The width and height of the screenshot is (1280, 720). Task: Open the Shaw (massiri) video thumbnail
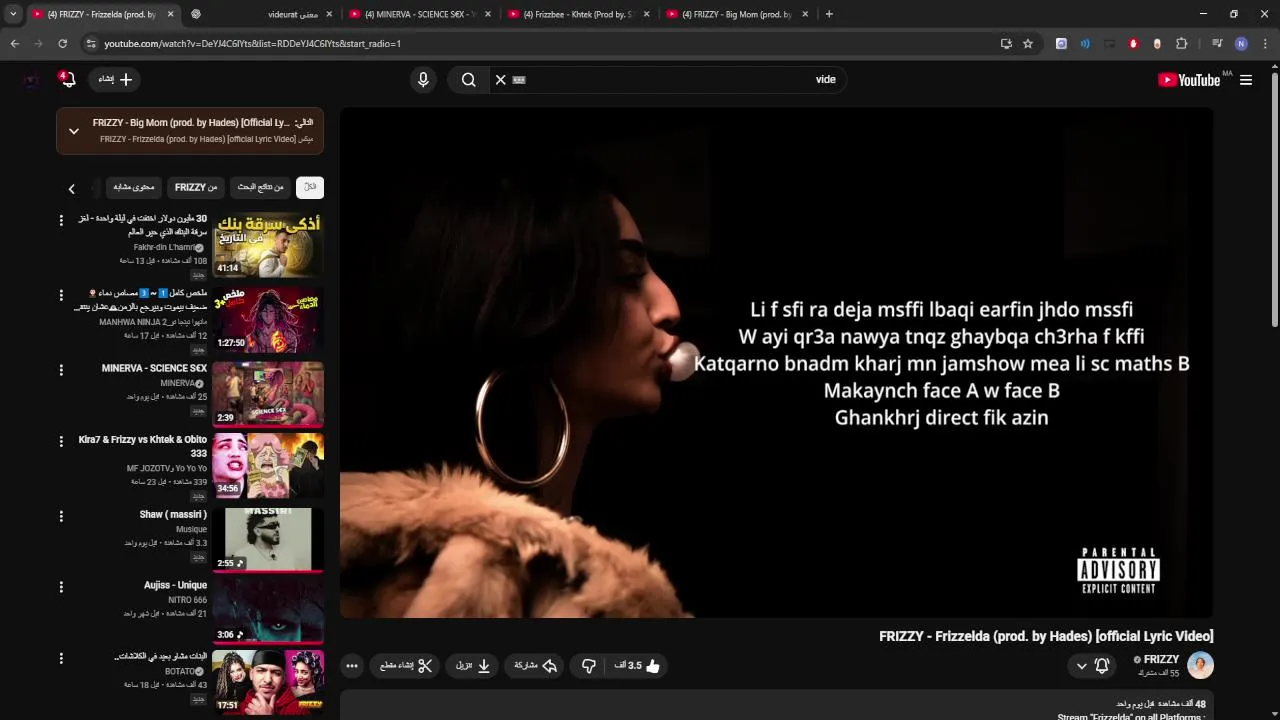268,539
